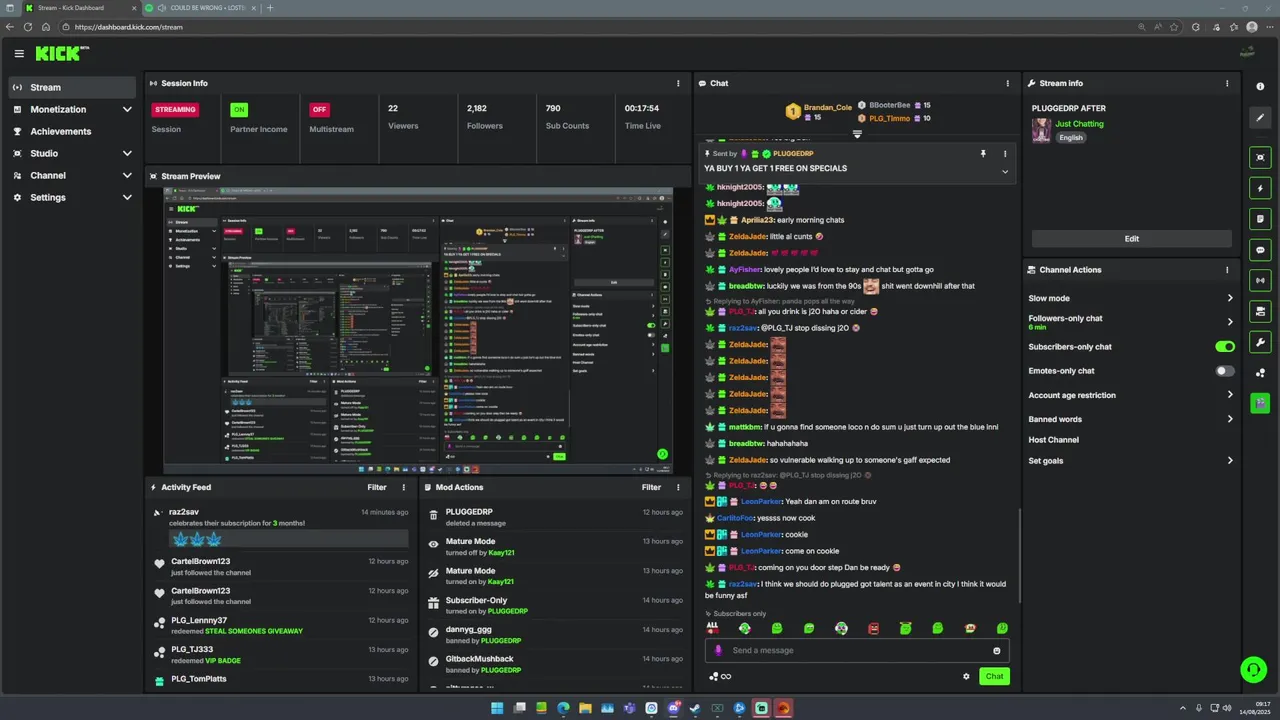Select the red angry emote
The width and height of the screenshot is (1280, 720).
873,628
